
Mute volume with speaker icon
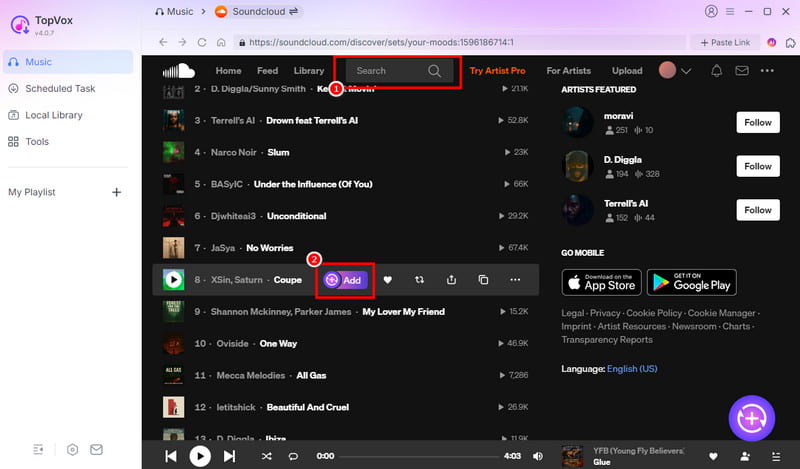tap(538, 456)
